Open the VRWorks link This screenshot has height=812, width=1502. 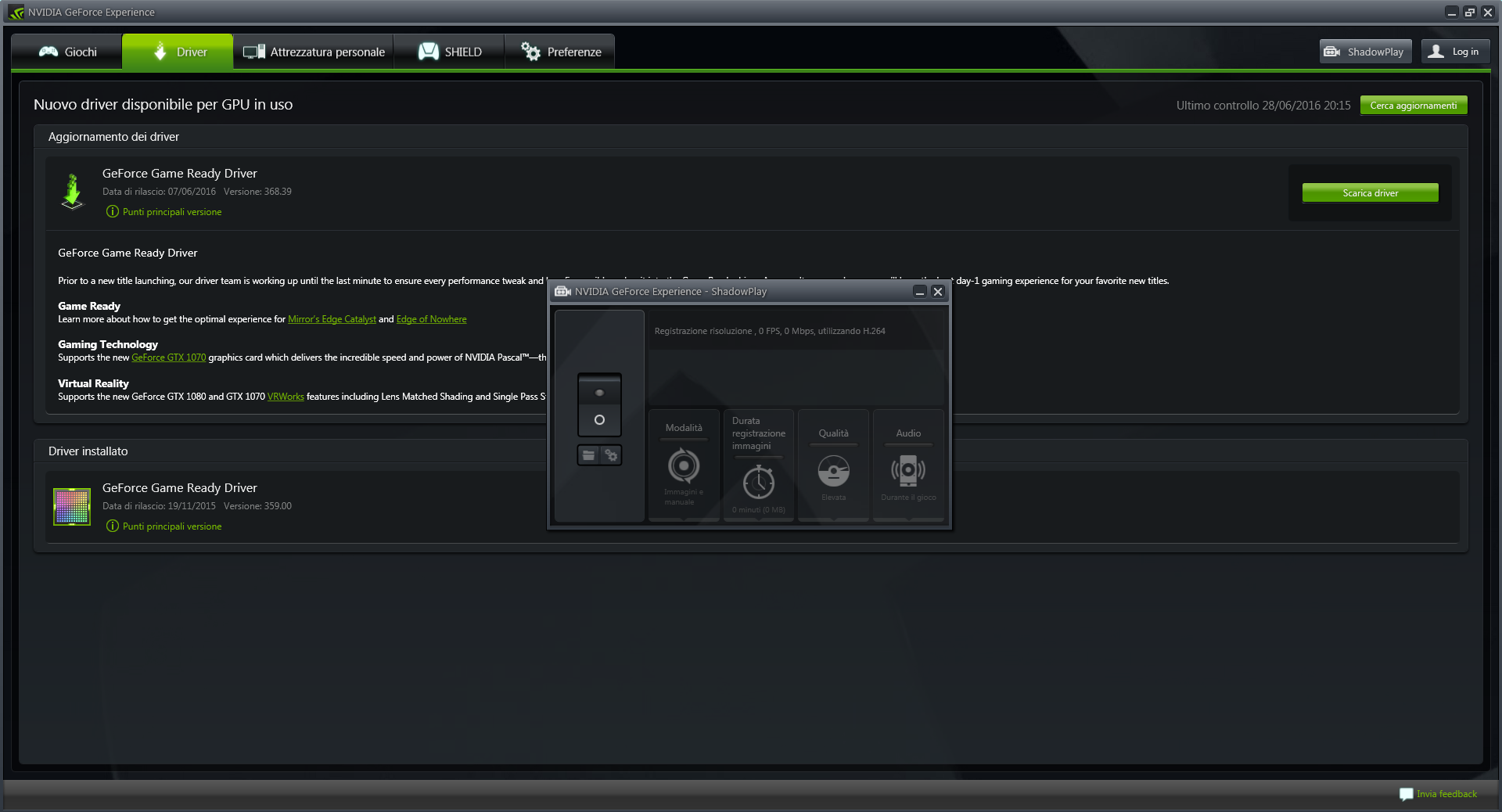pyautogui.click(x=286, y=397)
